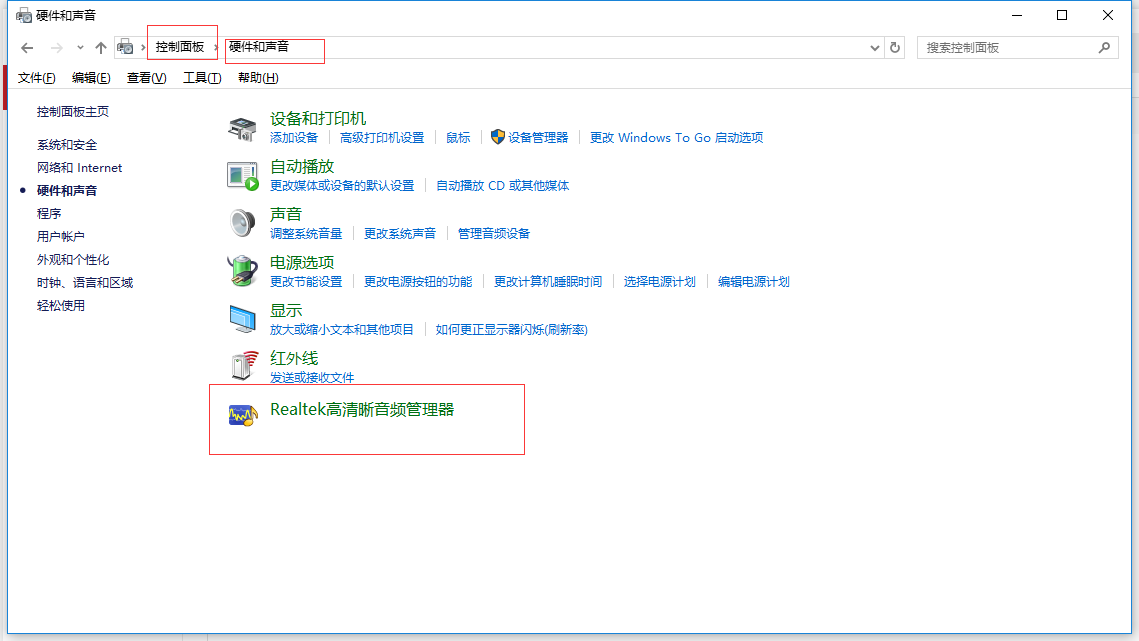
Task: Open the 帮助(H) menu
Action: click(x=258, y=78)
